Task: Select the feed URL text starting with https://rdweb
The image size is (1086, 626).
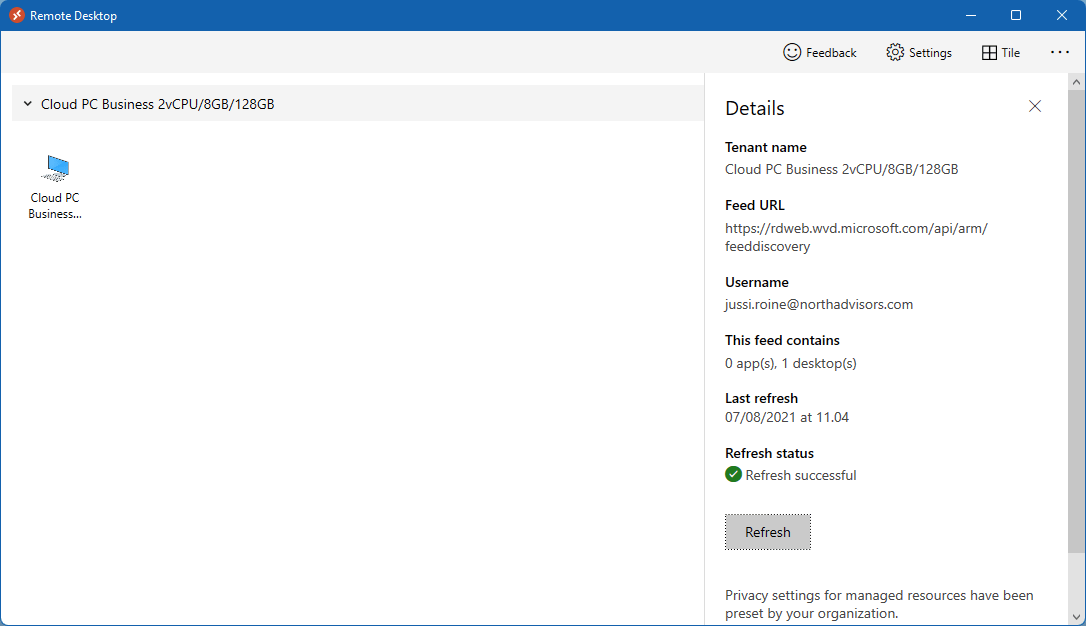Action: point(856,237)
